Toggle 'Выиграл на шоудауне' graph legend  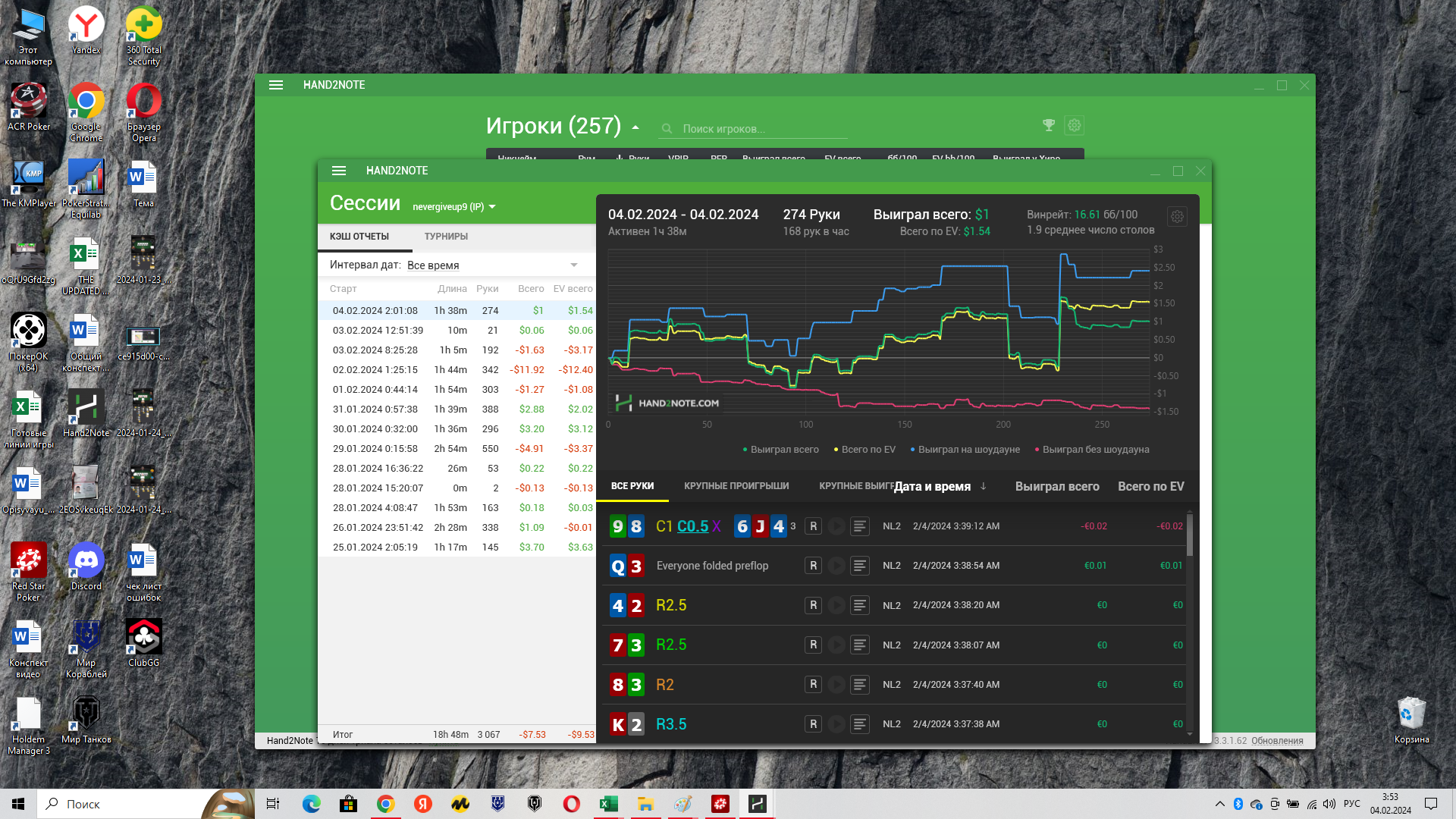click(x=965, y=450)
